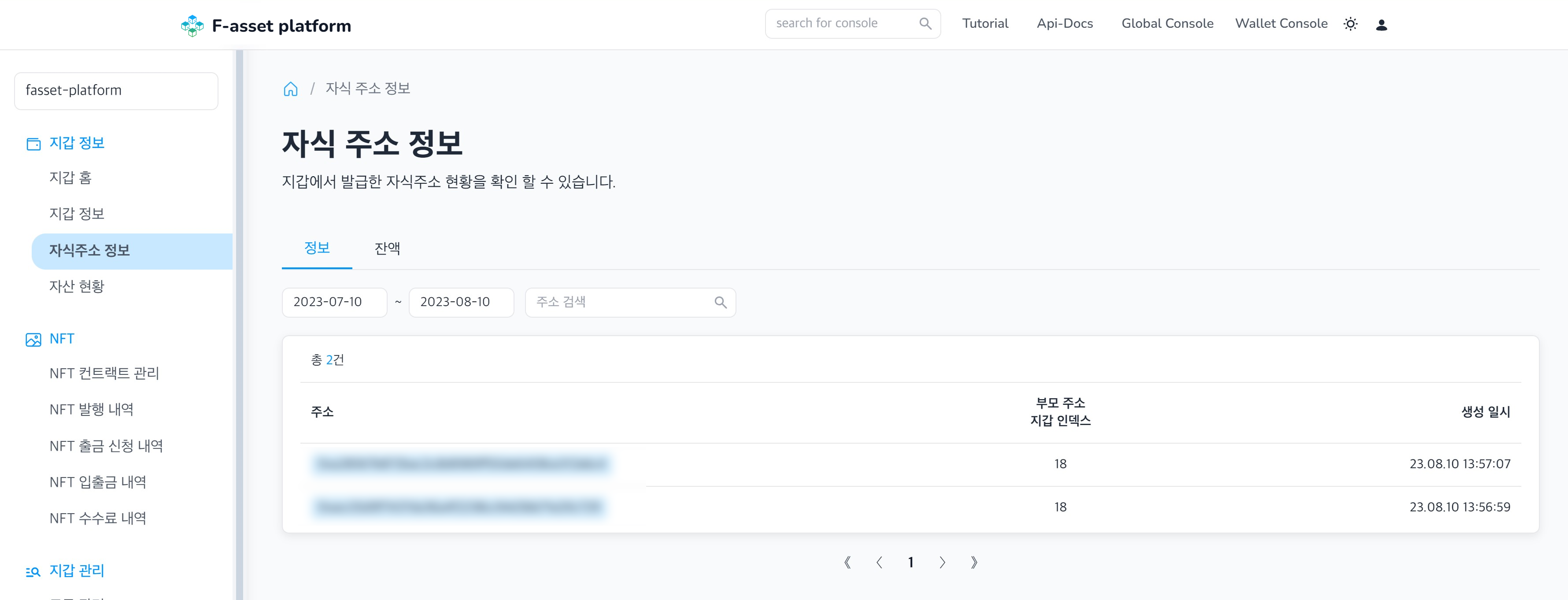Focus the search for console field
Viewport: 1568px width, 600px height.
(852, 24)
